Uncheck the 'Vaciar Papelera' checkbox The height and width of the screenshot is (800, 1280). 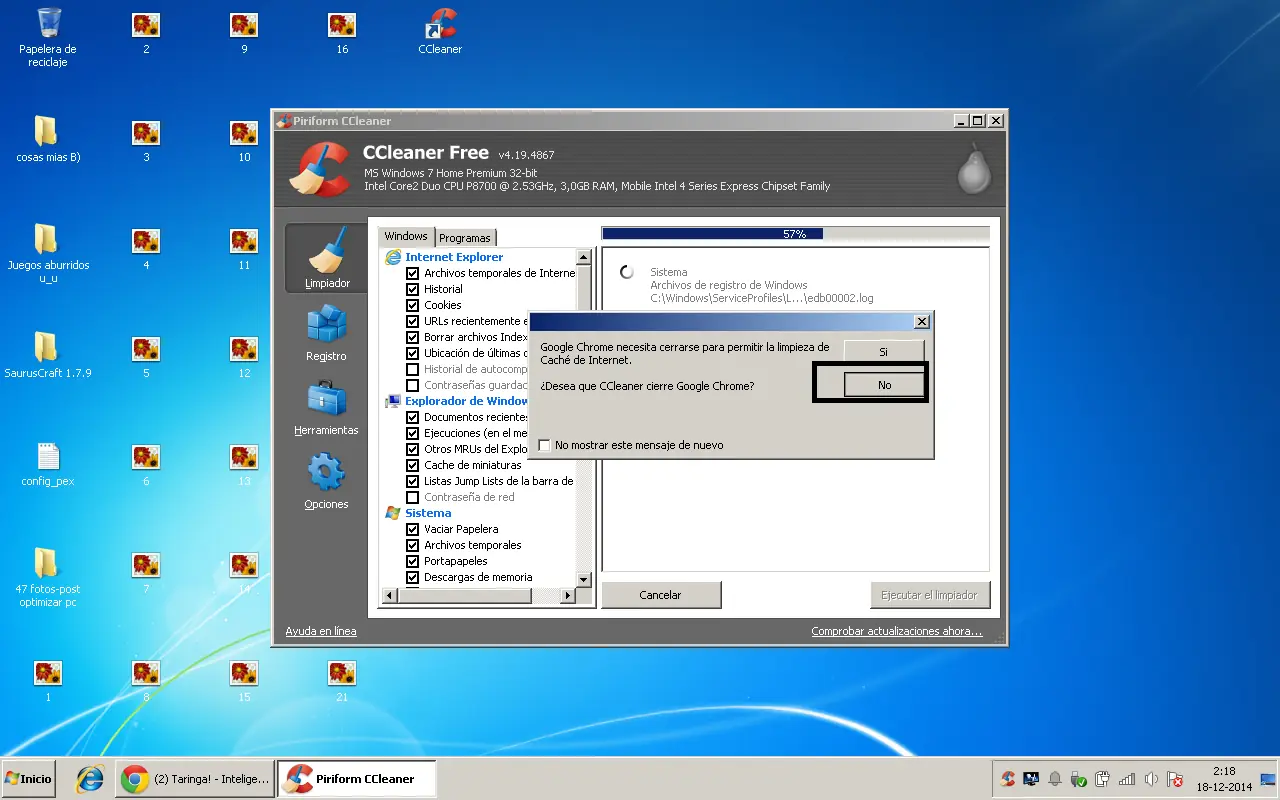click(413, 529)
